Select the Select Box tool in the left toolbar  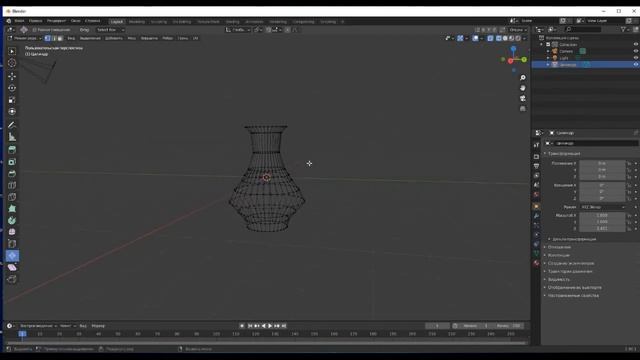(x=12, y=51)
